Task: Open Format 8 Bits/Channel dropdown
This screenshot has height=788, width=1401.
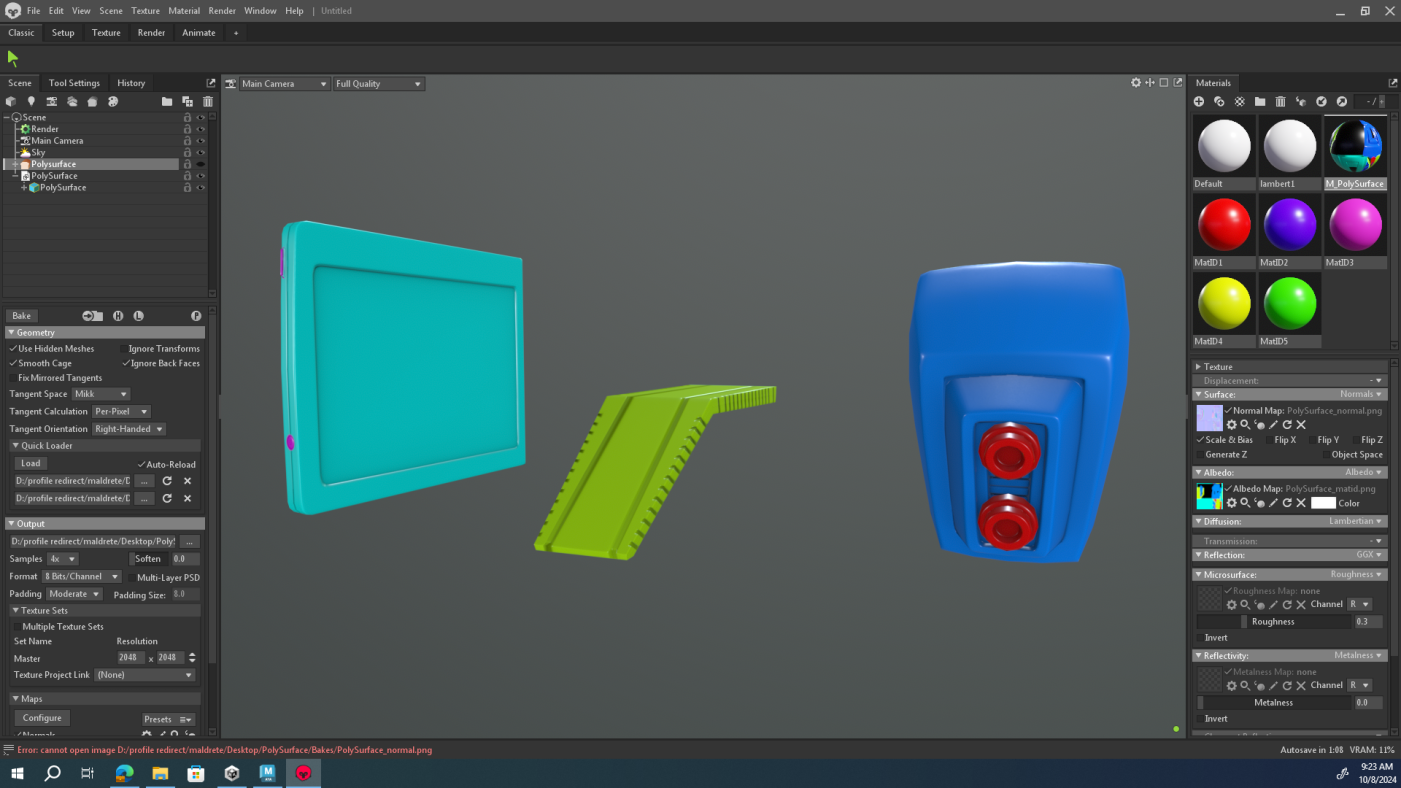Action: (x=81, y=577)
